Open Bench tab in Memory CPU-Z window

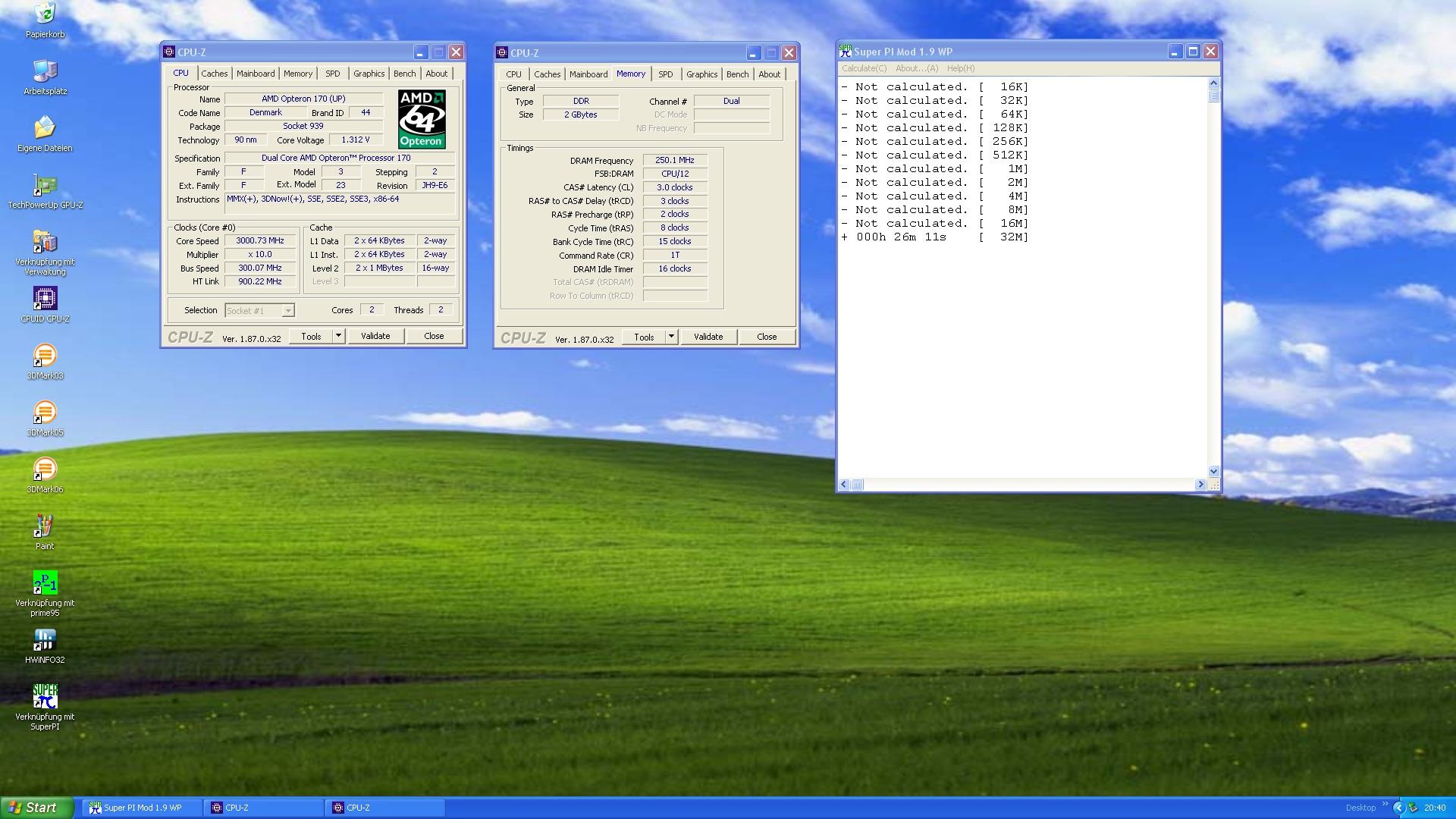(x=737, y=74)
